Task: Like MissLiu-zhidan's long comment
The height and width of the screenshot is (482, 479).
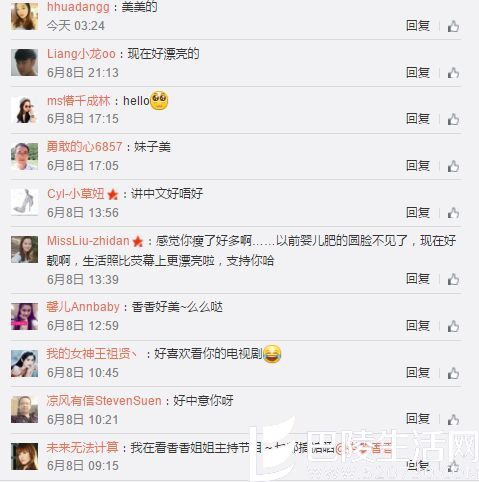Action: [x=453, y=279]
